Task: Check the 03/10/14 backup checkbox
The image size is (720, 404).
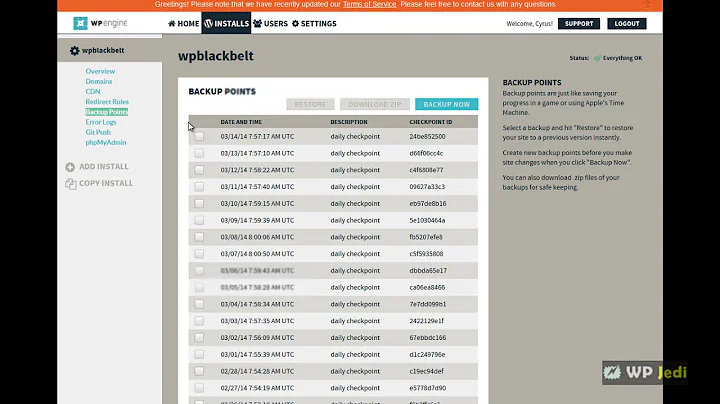Action: [x=199, y=203]
